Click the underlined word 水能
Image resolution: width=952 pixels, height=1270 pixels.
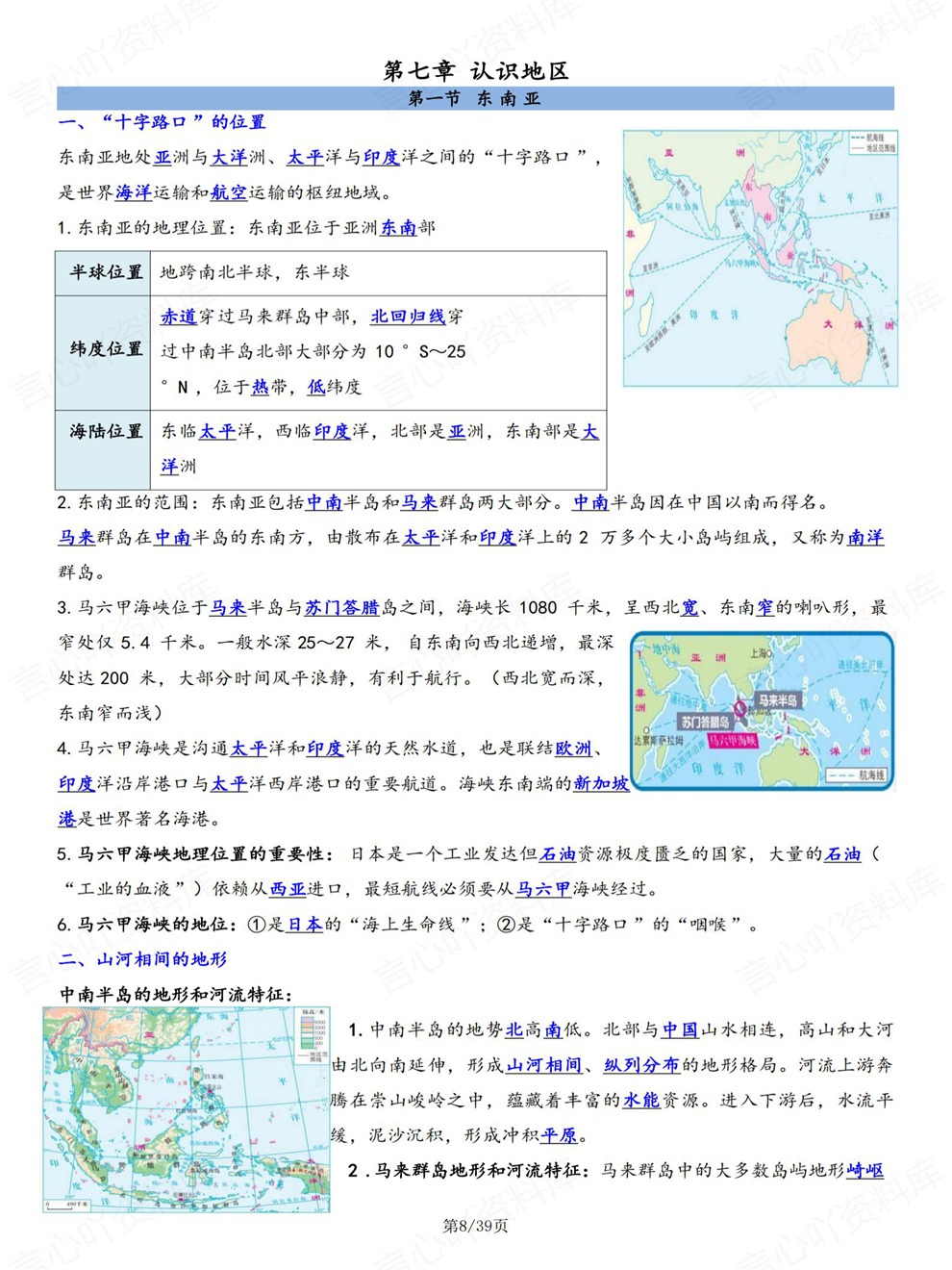641,1101
